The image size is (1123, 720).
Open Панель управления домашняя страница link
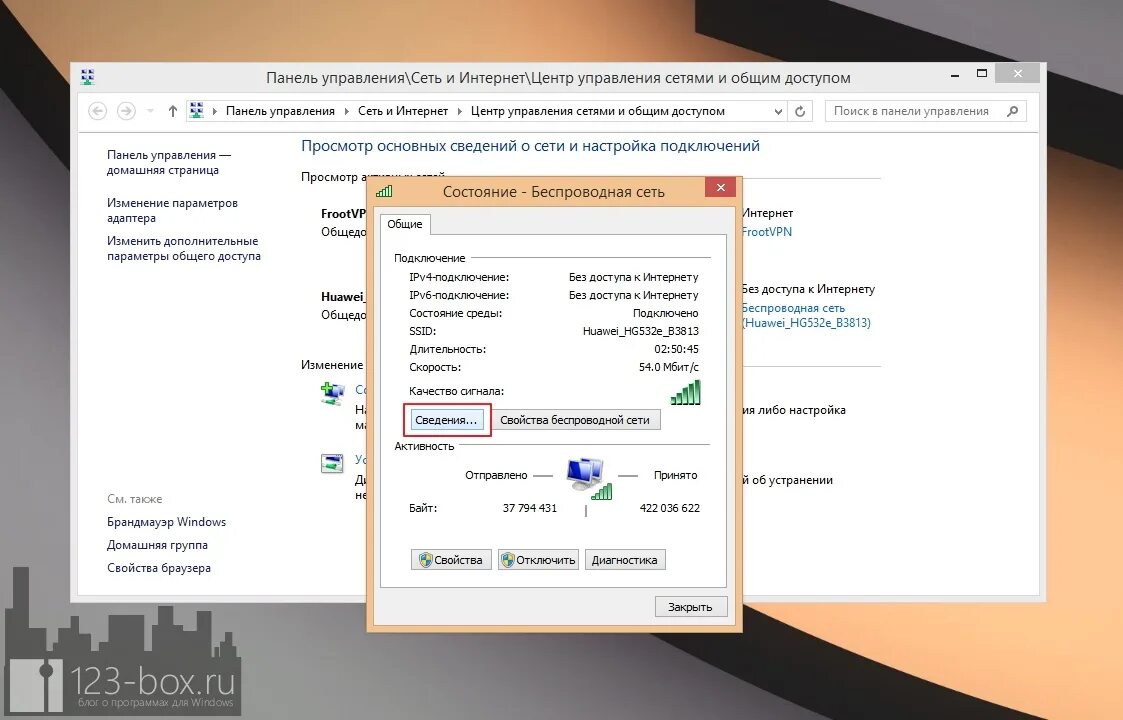tap(169, 163)
